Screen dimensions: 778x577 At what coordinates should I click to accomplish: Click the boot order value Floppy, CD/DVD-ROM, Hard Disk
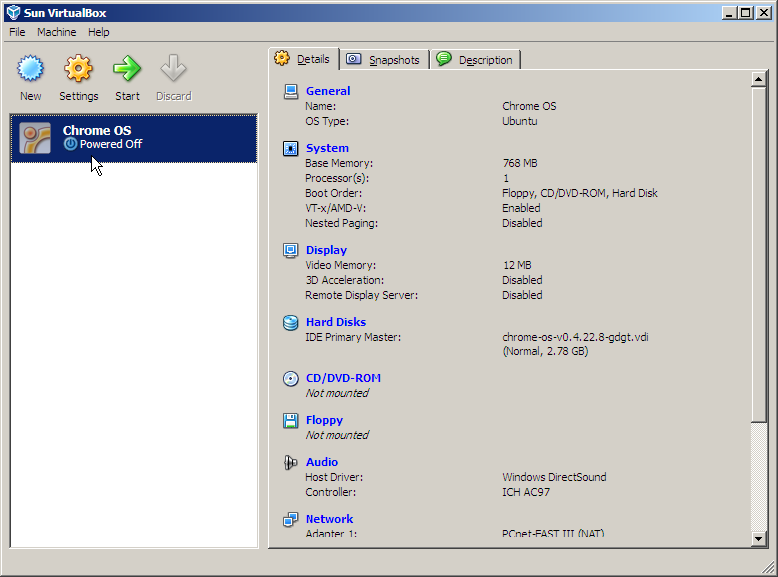coord(580,193)
